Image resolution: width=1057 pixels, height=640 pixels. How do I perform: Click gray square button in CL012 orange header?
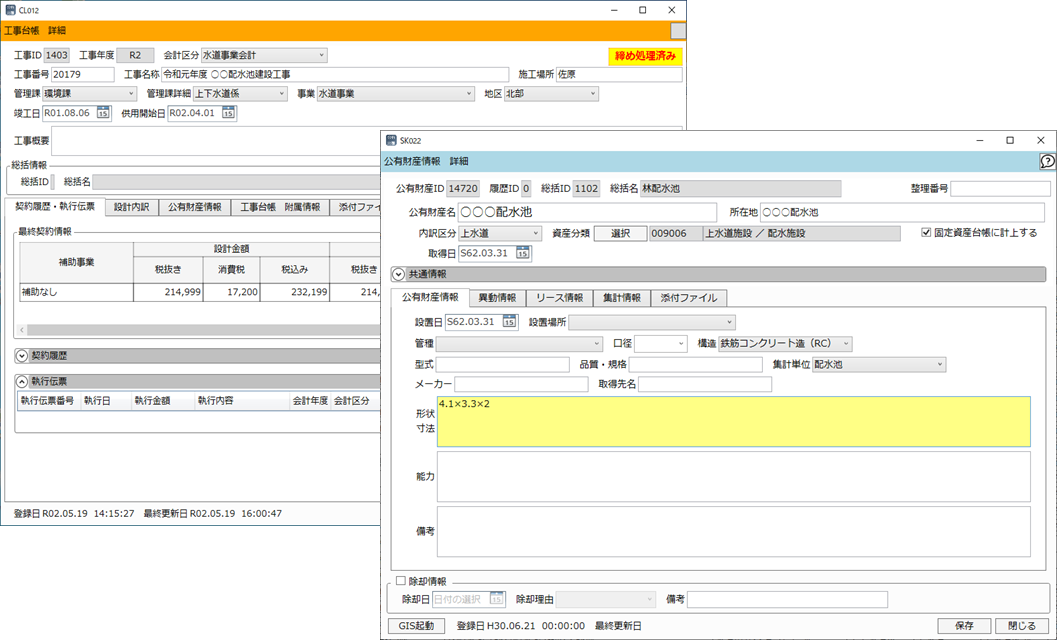tap(678, 31)
